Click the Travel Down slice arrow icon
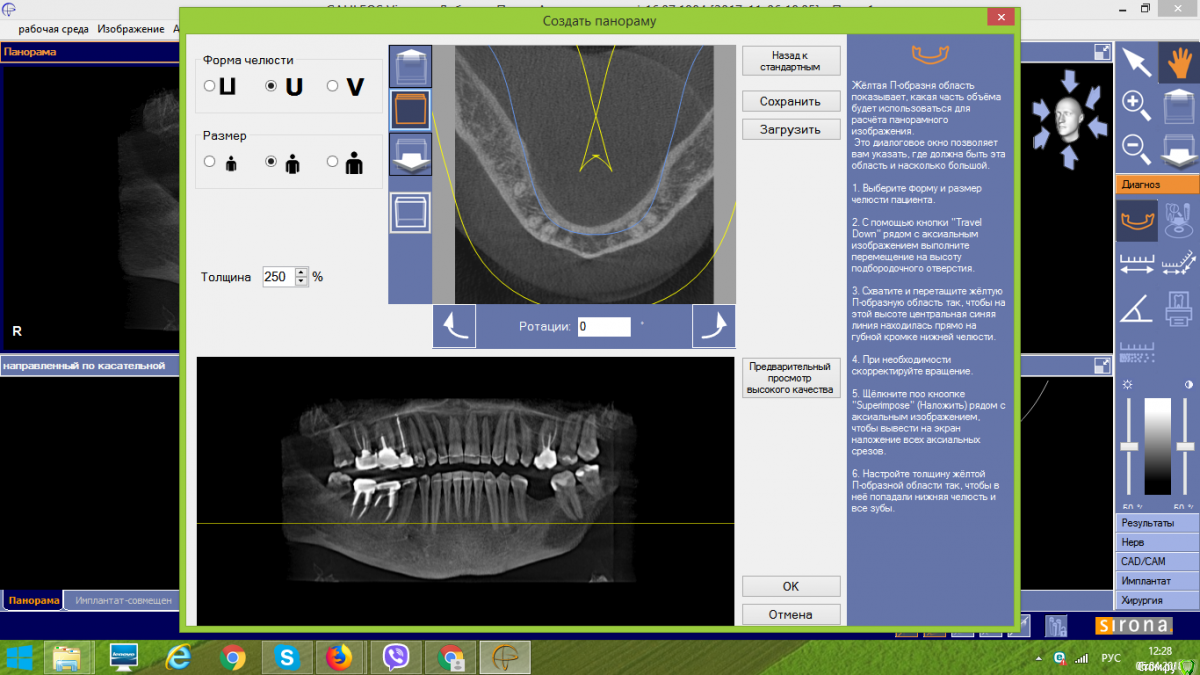Screen dimensions: 1200x675 410,155
